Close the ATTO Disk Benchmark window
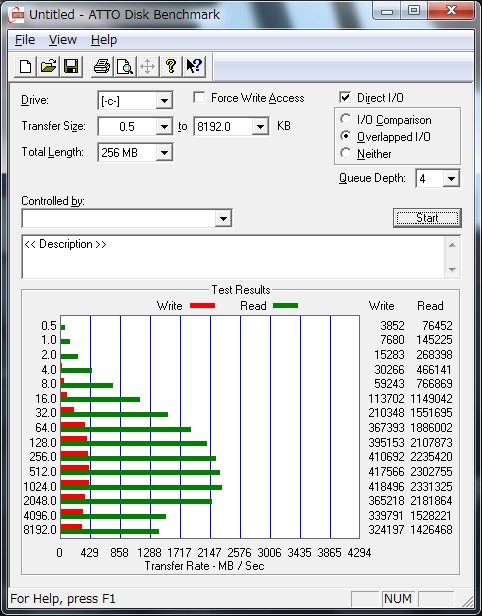Viewport: 482px width, 616px height. pos(451,11)
